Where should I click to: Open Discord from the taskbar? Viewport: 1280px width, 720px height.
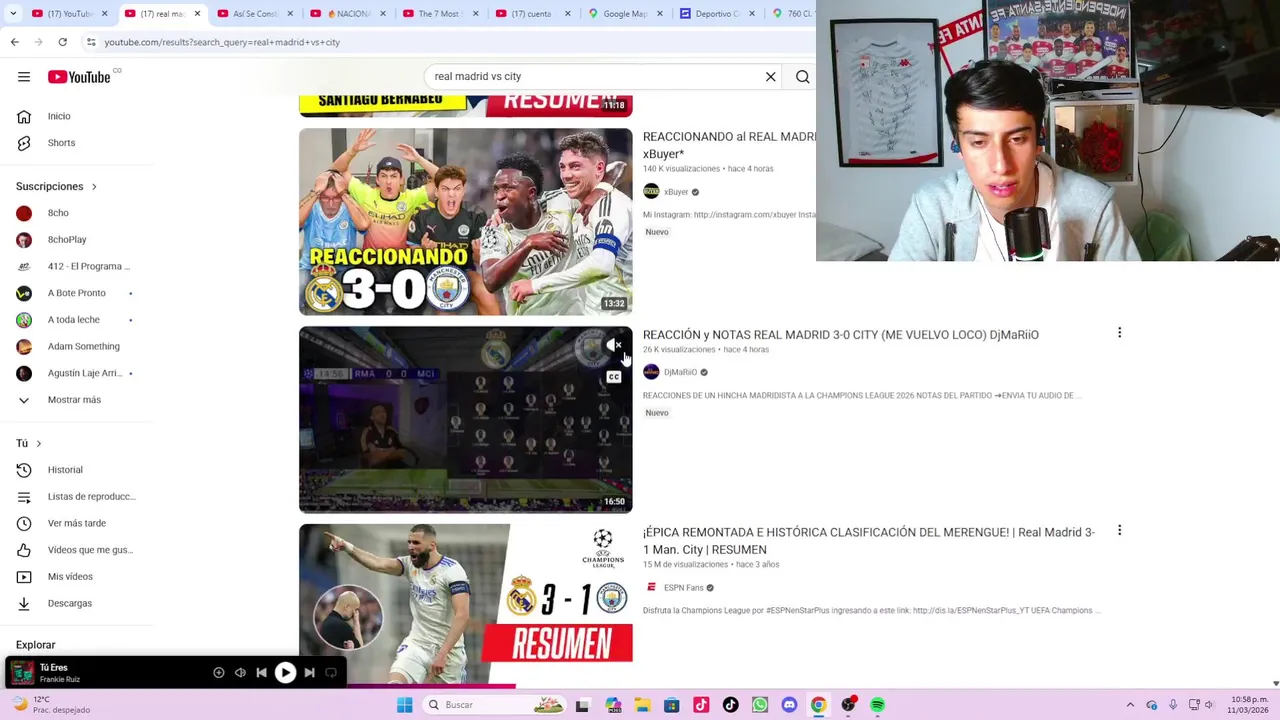[x=789, y=705]
